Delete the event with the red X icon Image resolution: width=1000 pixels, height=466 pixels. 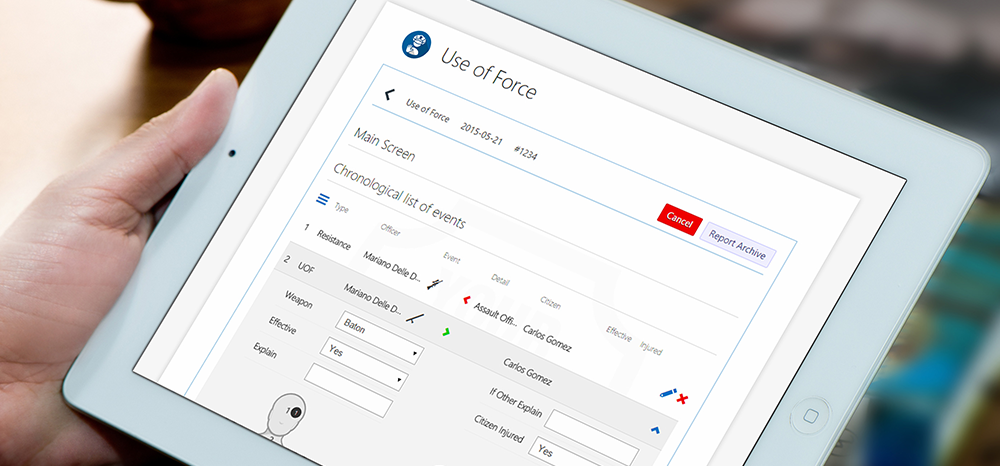click(x=683, y=399)
